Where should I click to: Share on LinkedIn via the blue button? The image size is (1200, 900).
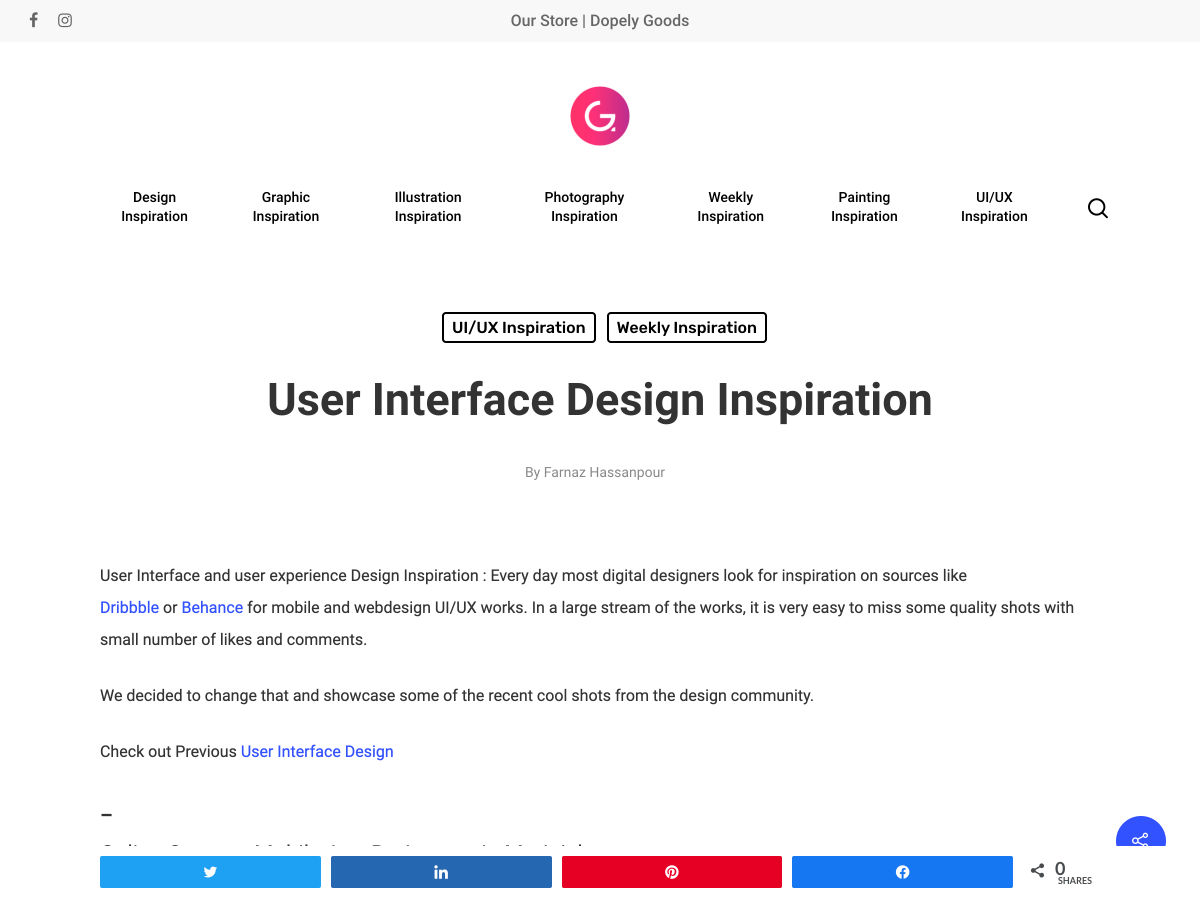point(441,872)
